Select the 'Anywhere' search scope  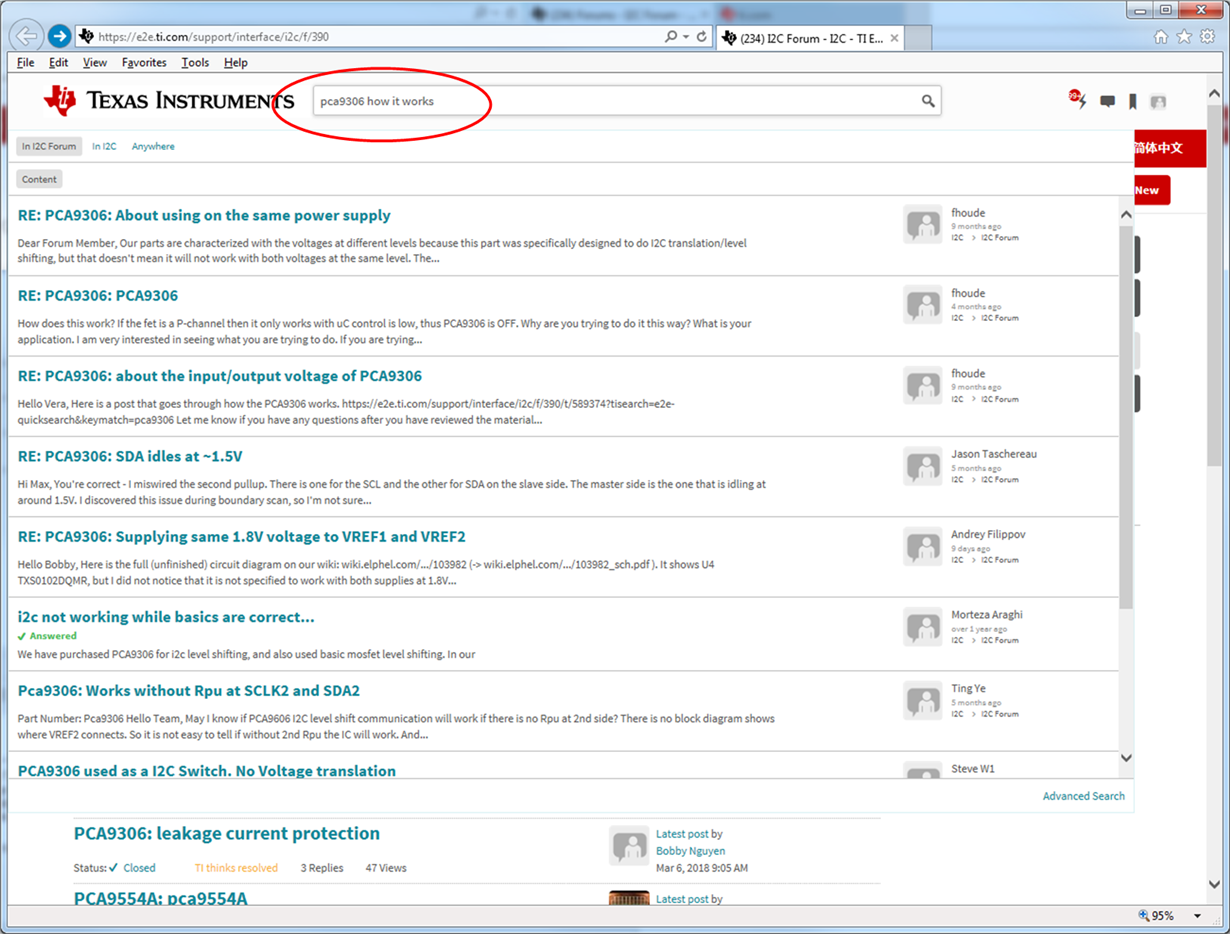153,146
